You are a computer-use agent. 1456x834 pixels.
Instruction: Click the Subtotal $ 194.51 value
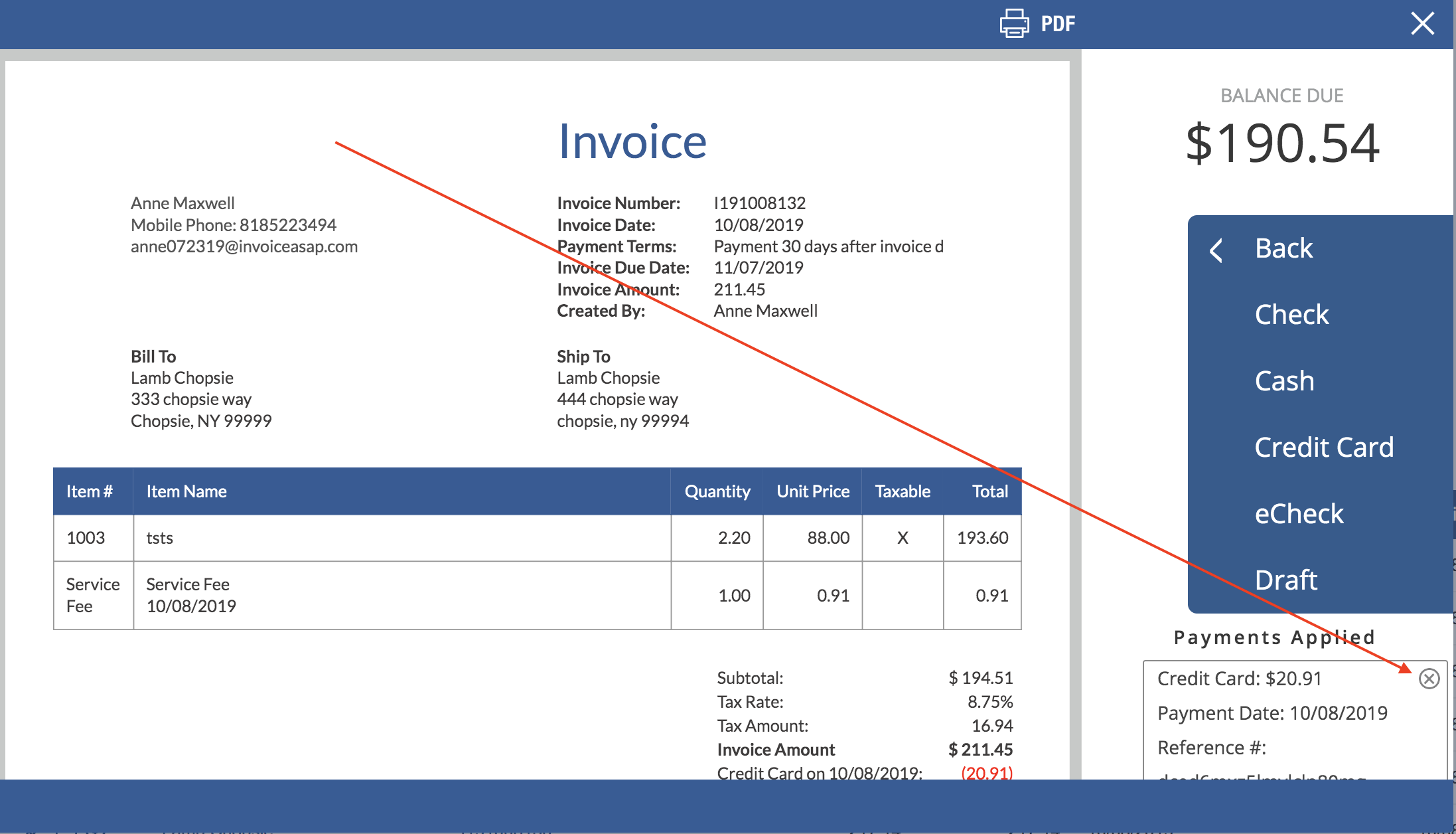point(980,678)
